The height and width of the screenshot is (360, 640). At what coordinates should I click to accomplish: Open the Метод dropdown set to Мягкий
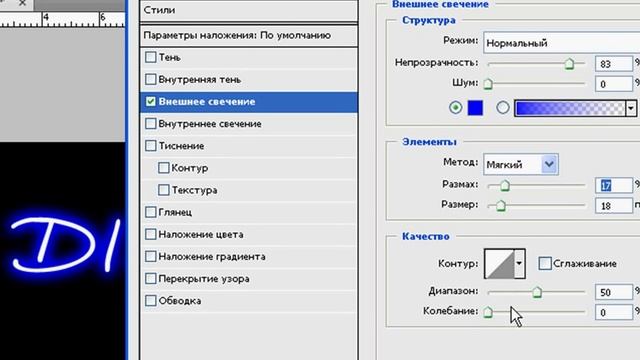521,164
